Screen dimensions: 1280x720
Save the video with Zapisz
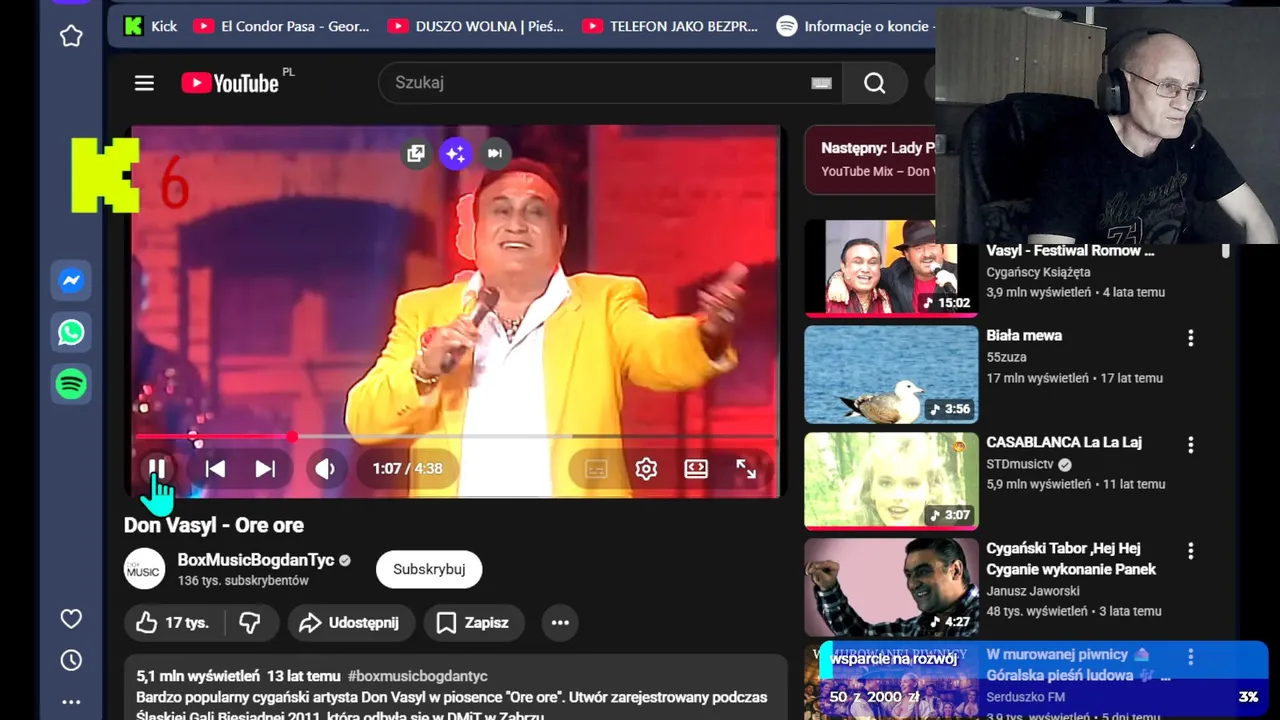pos(474,623)
